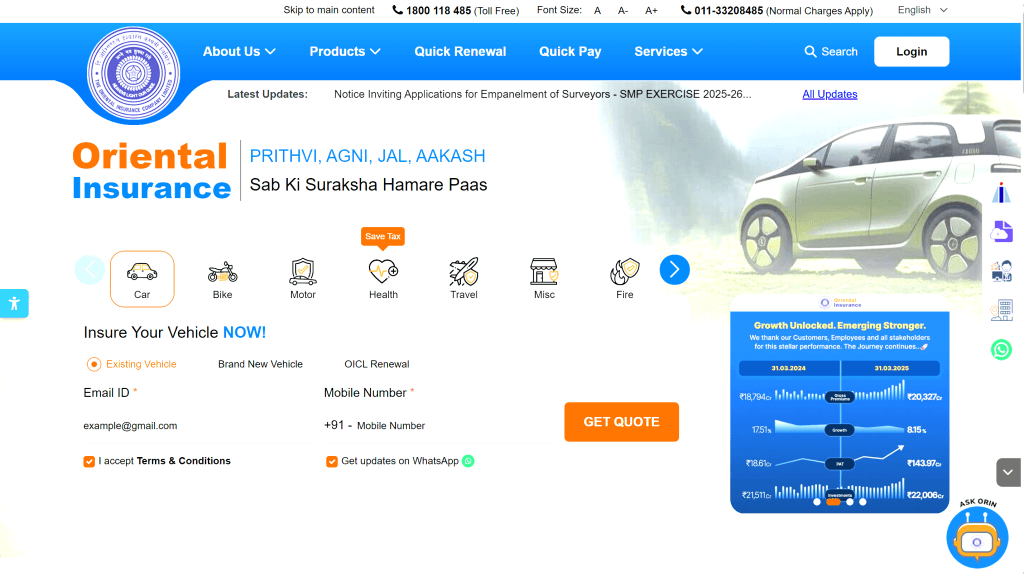Screen dimensions: 1024x576
Task: Open the Ask Orin chatbot
Action: (x=977, y=537)
